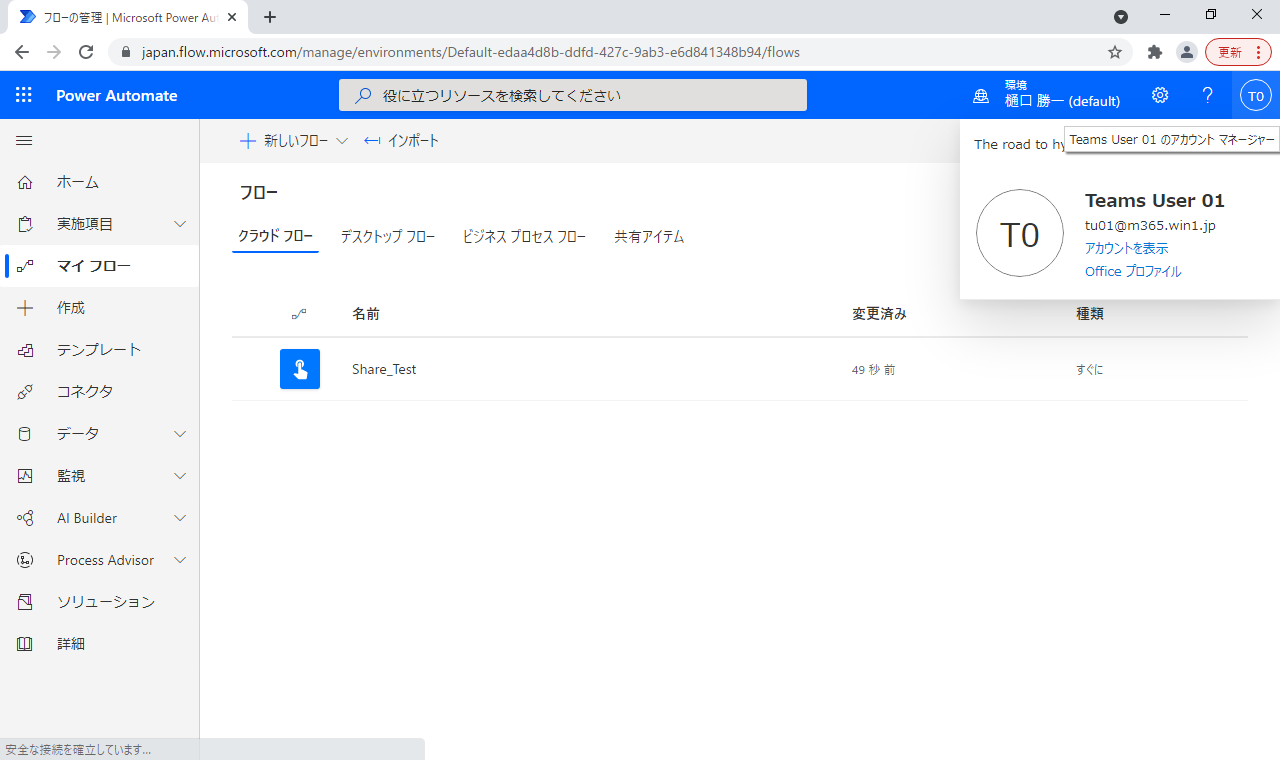
Task: Click the 詳細 book icon
Action: point(25,644)
